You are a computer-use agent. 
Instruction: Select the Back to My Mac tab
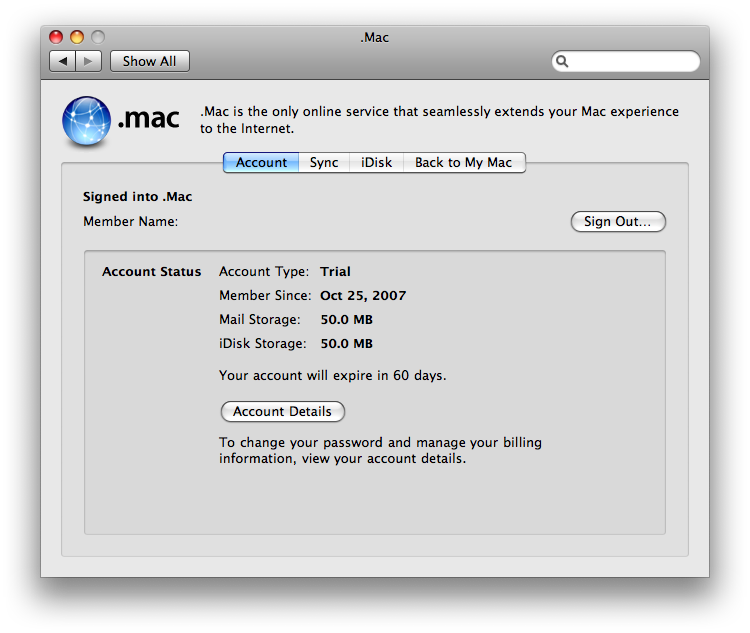click(464, 163)
